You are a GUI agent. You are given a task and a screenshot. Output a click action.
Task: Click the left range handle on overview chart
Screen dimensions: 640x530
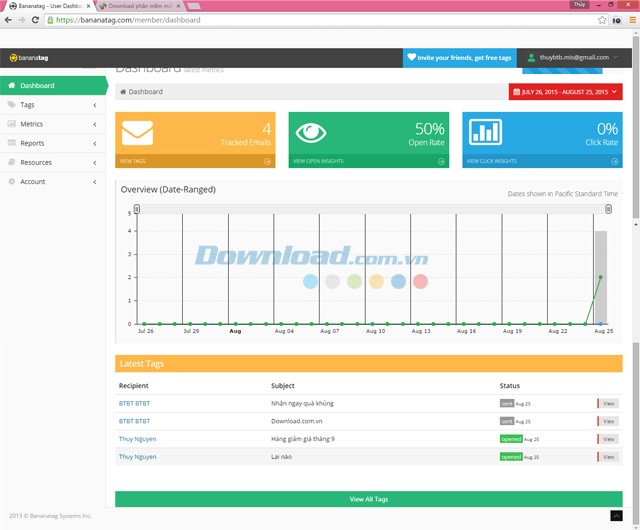(137, 209)
